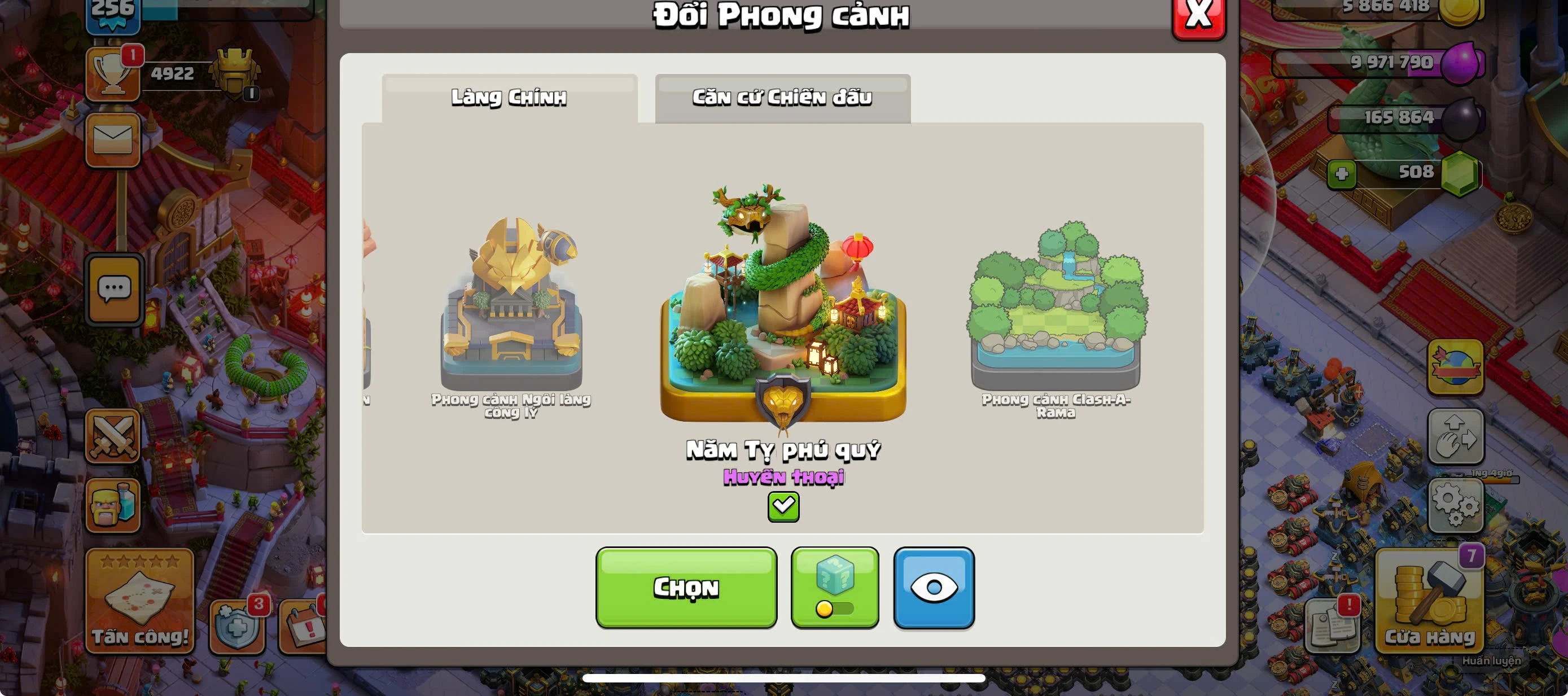Open the trophy league icon
Image resolution: width=1568 pixels, height=696 pixels.
pos(113,75)
